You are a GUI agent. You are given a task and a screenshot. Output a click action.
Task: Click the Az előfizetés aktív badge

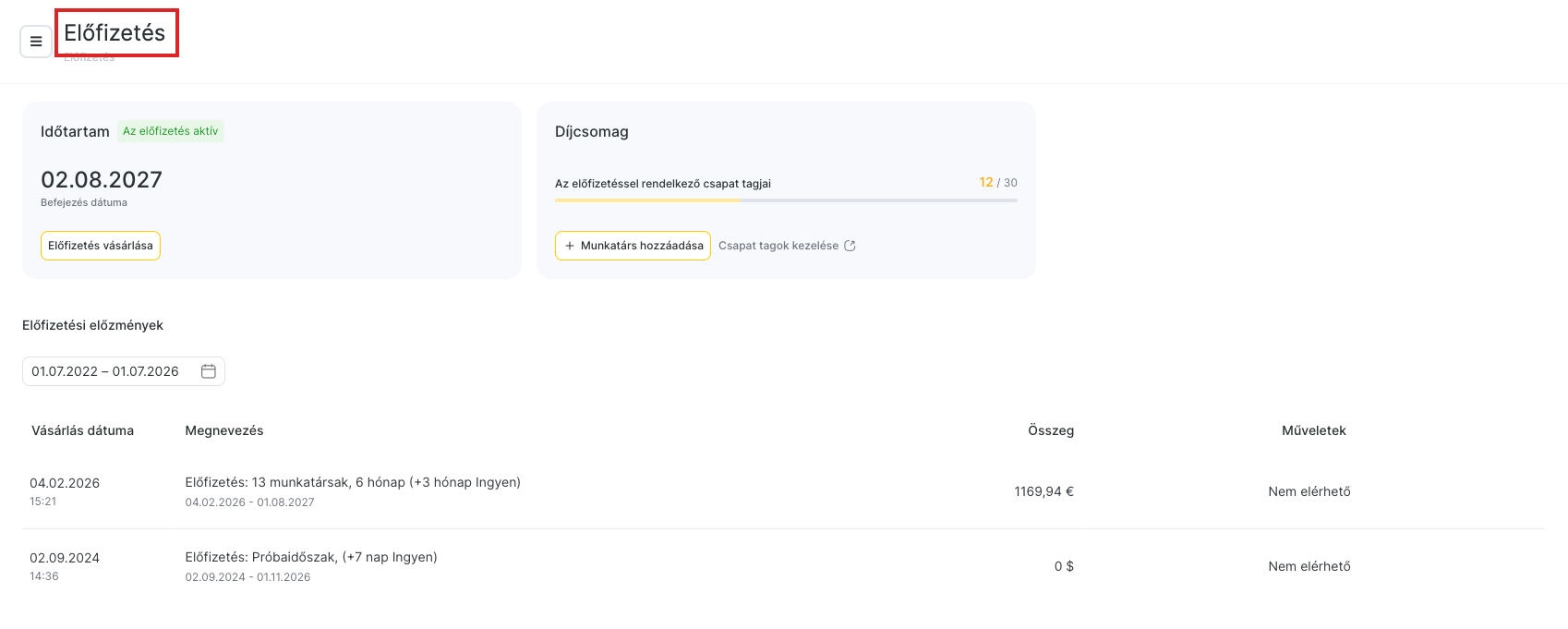[x=171, y=131]
